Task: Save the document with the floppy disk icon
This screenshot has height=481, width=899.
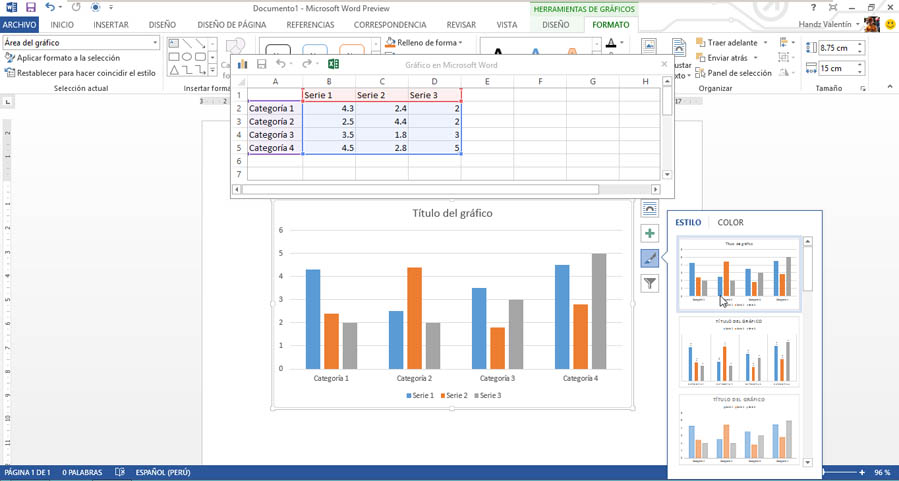Action: [30, 7]
